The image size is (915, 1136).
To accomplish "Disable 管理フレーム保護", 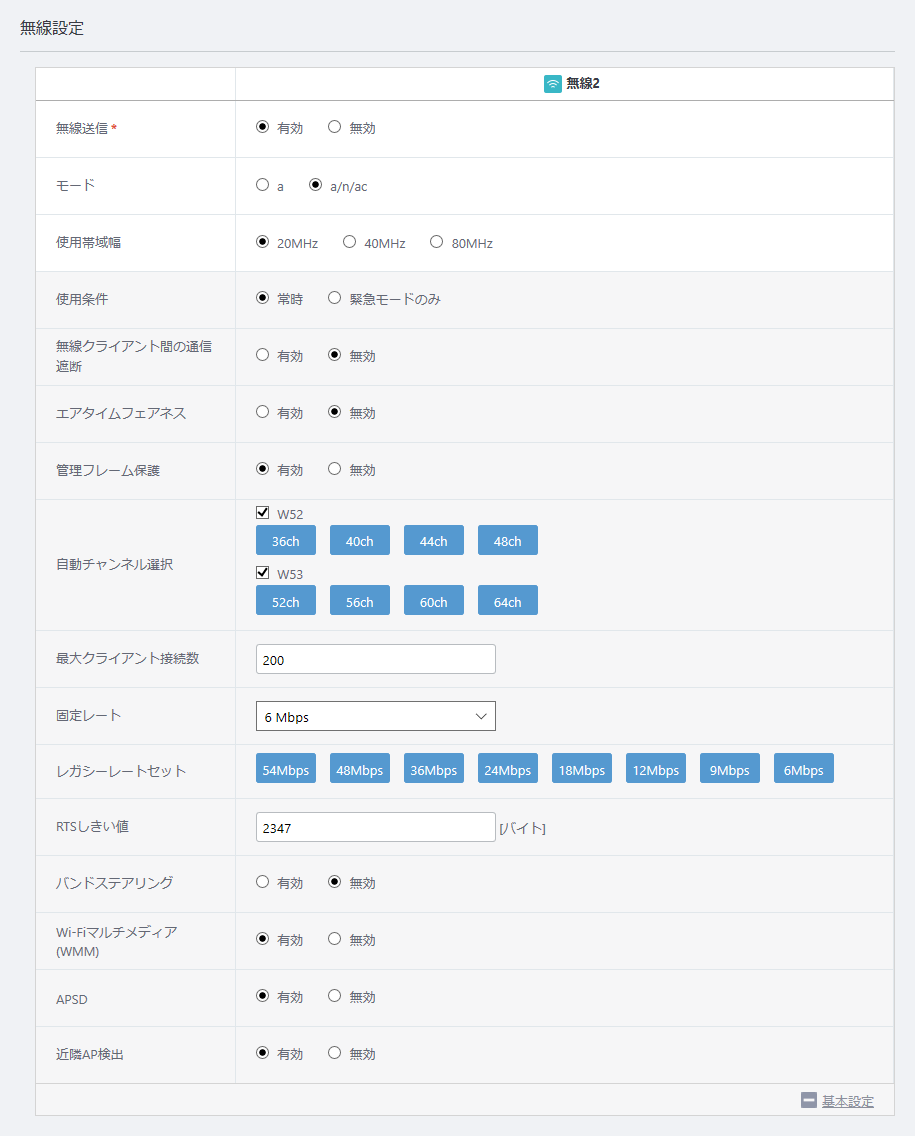I will tap(334, 469).
